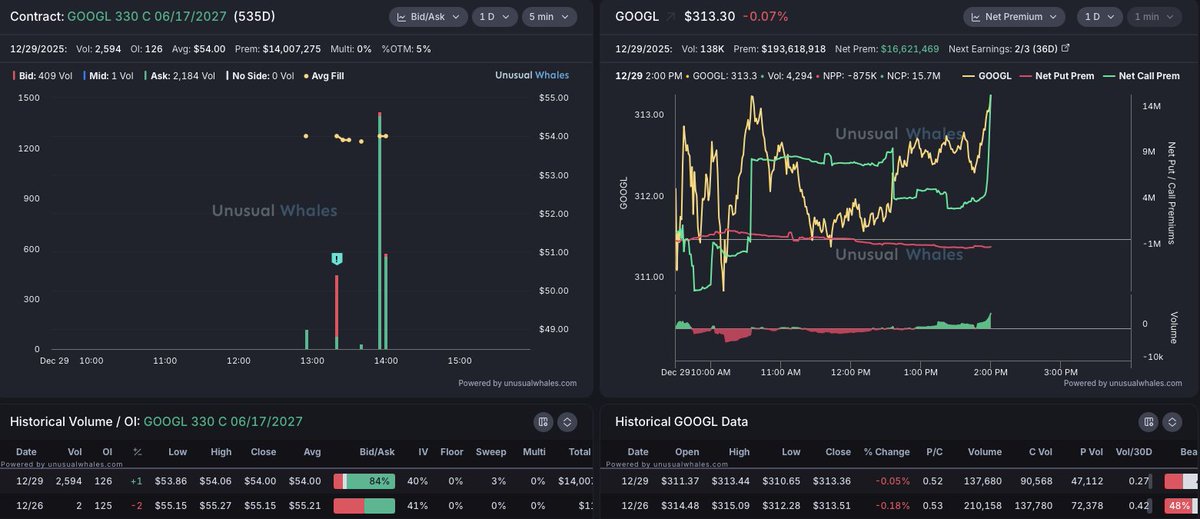1200x519 pixels.
Task: Click the 0.52 P/C cell for 12/29
Action: tap(933, 481)
